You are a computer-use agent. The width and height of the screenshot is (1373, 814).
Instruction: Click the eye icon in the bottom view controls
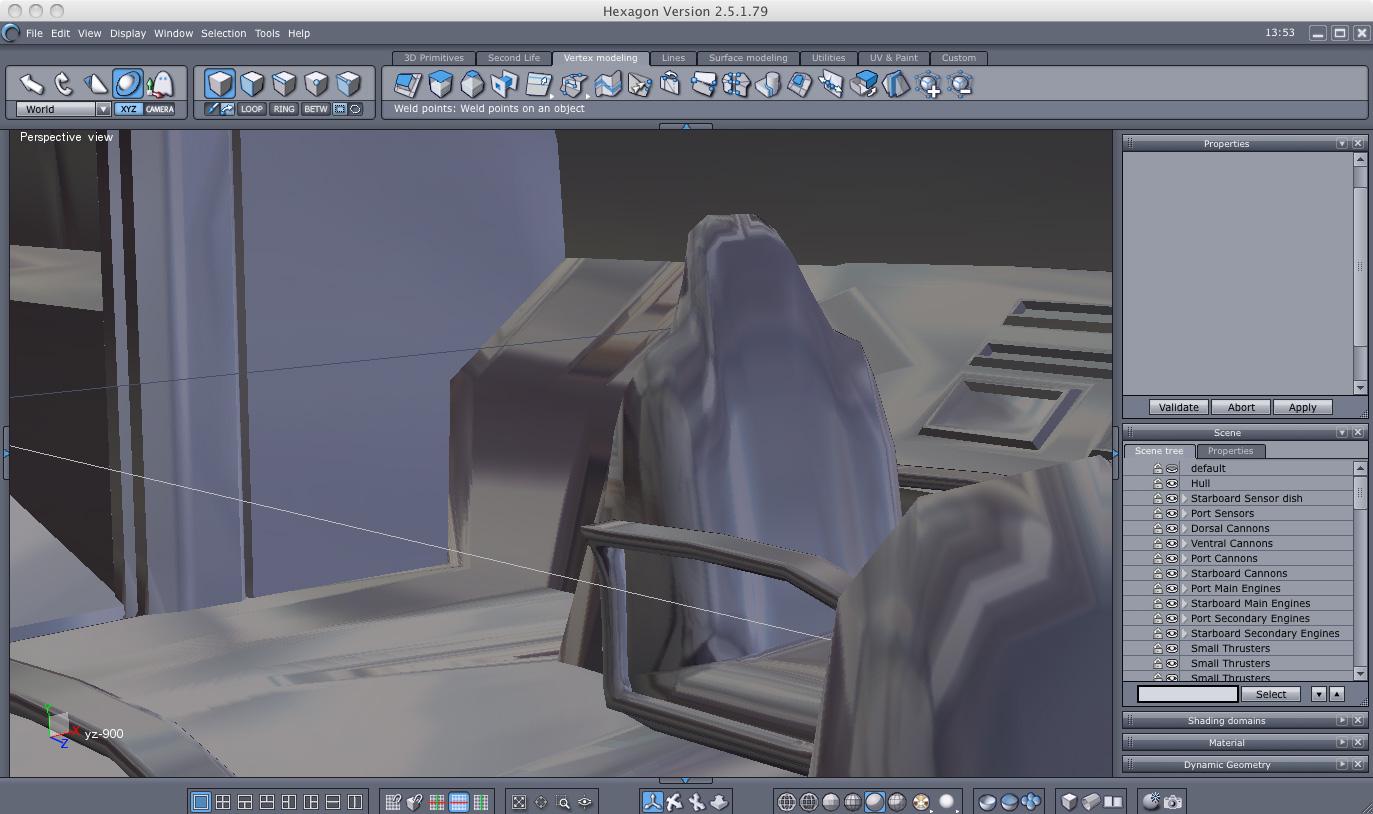(585, 801)
